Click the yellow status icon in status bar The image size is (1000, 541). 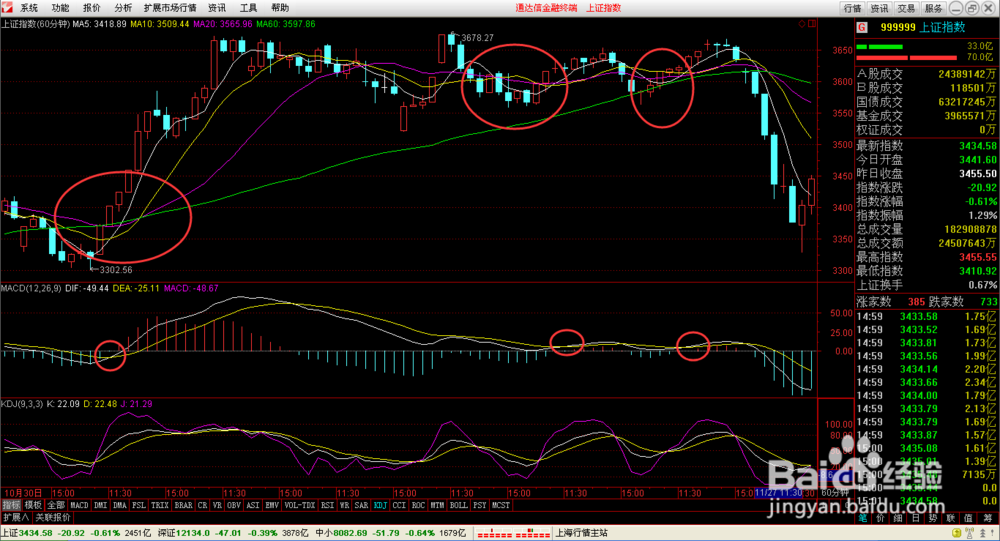[957, 533]
